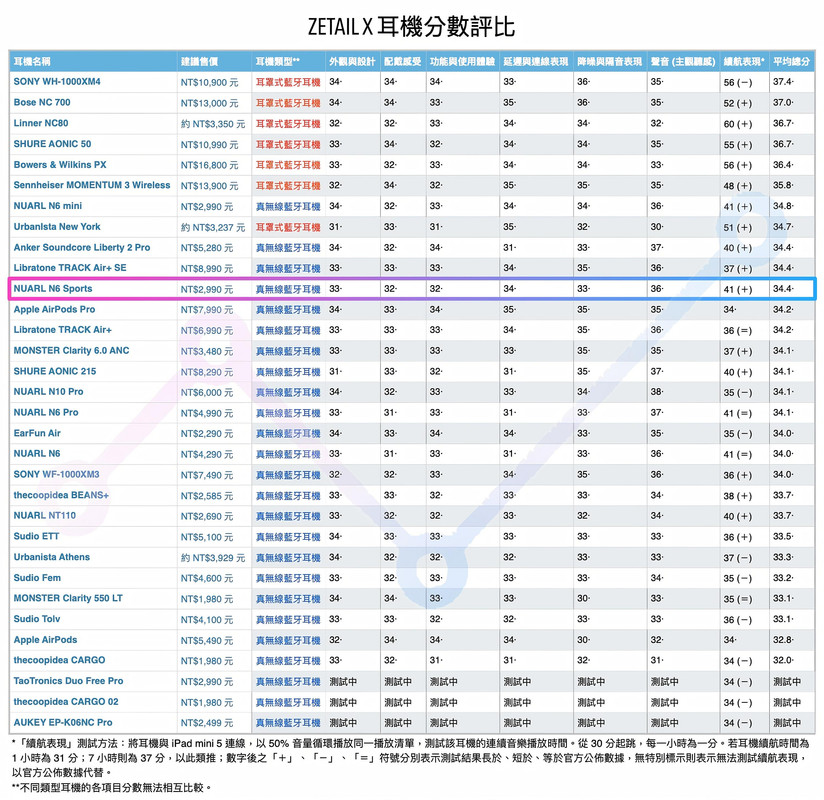Open TaoTronics Duo Free Pro entry
The width and height of the screenshot is (824, 800).
[x=68, y=681]
